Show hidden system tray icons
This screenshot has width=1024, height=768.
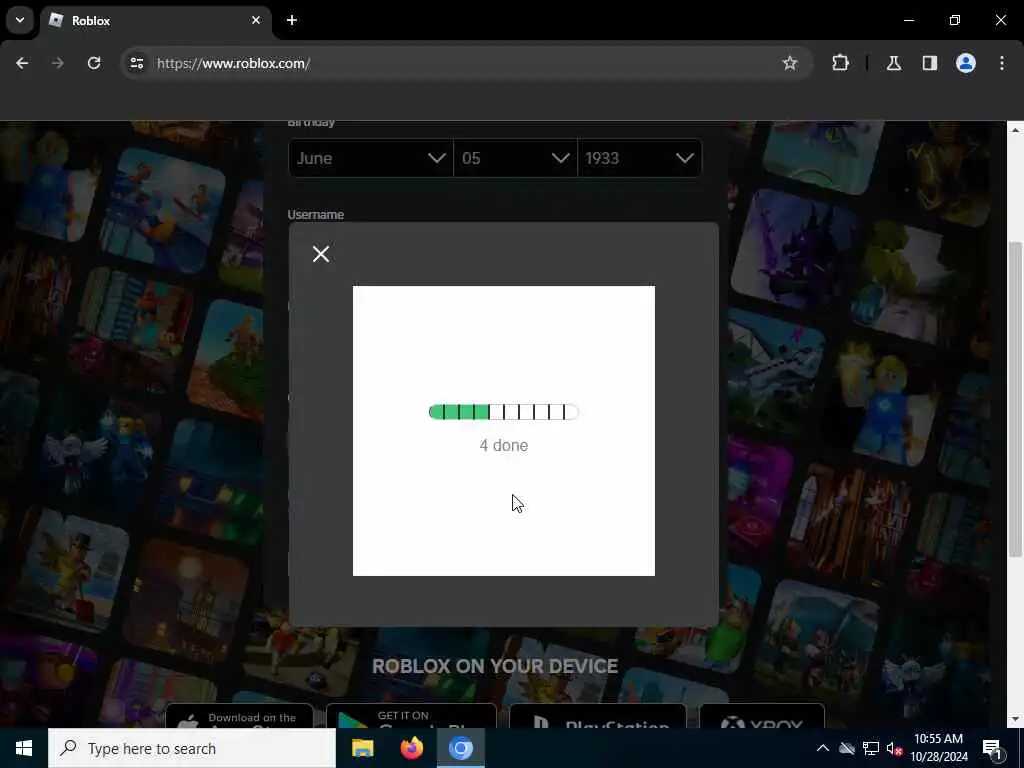[823, 748]
